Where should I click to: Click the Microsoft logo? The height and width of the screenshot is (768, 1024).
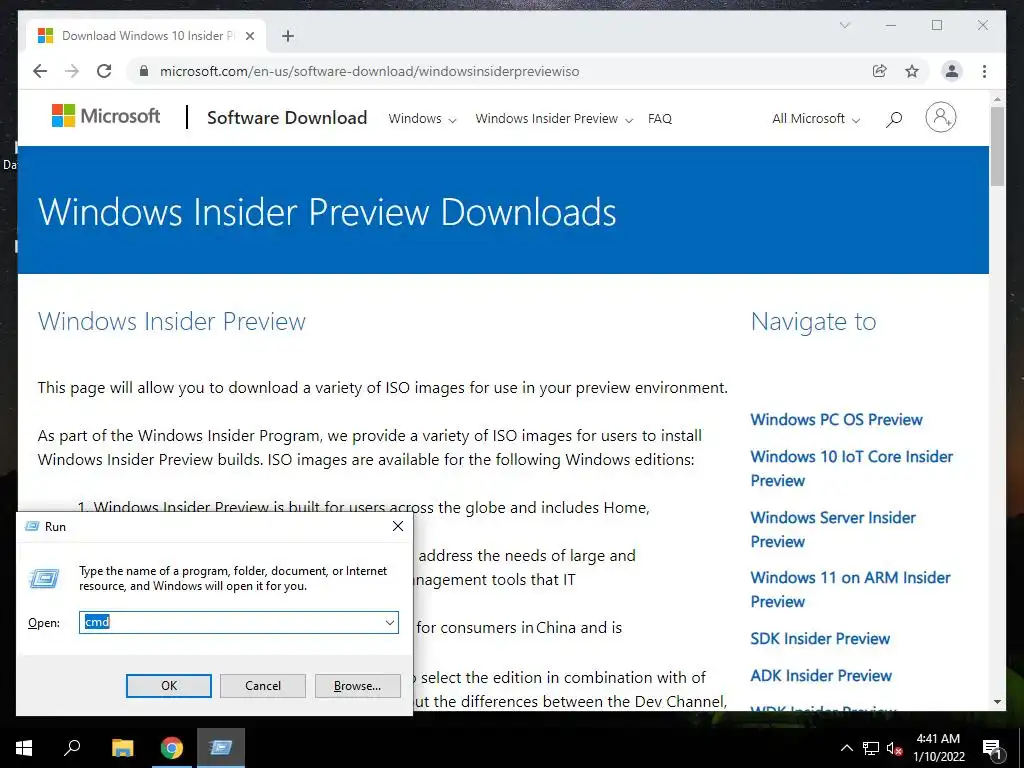106,116
